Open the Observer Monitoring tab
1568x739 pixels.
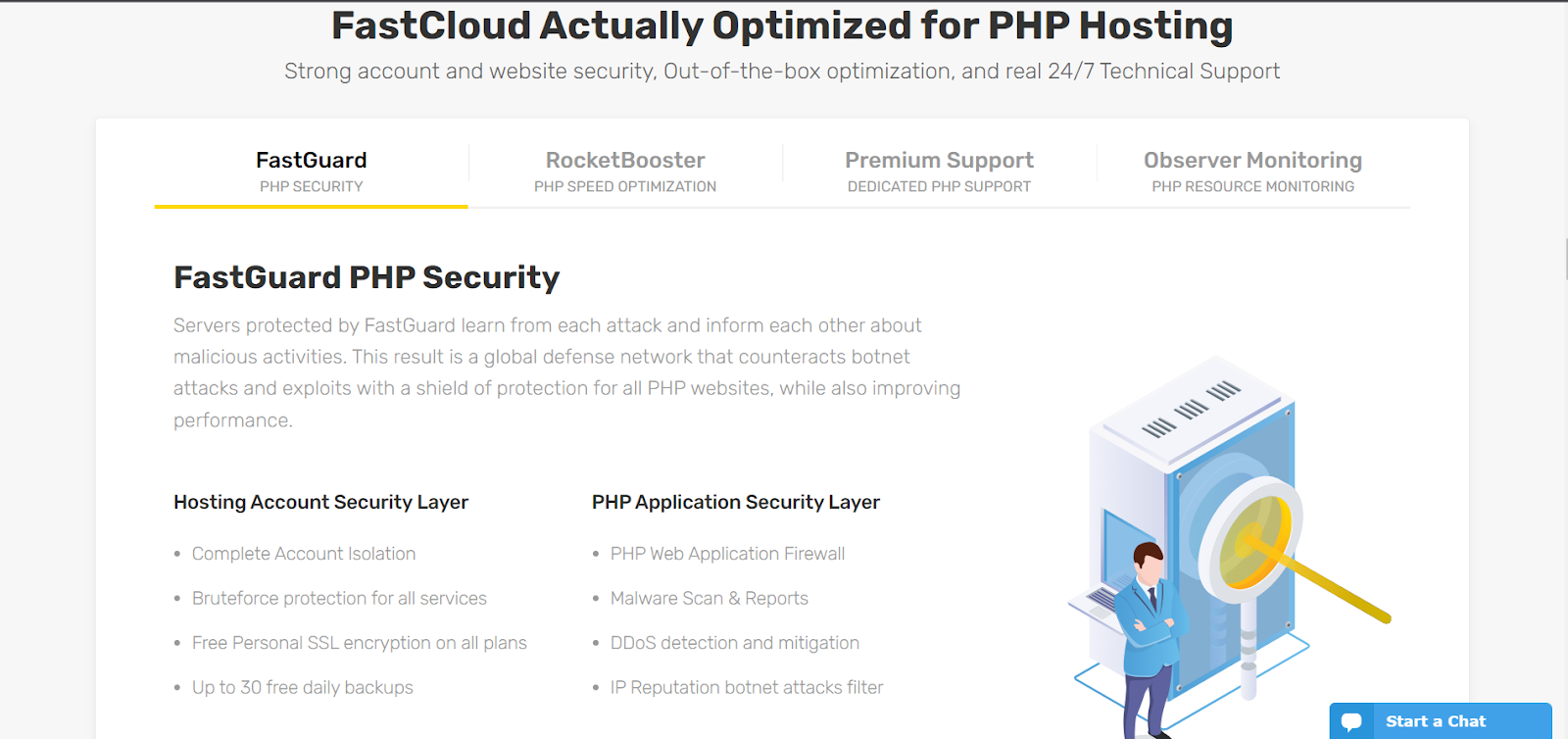coord(1252,172)
